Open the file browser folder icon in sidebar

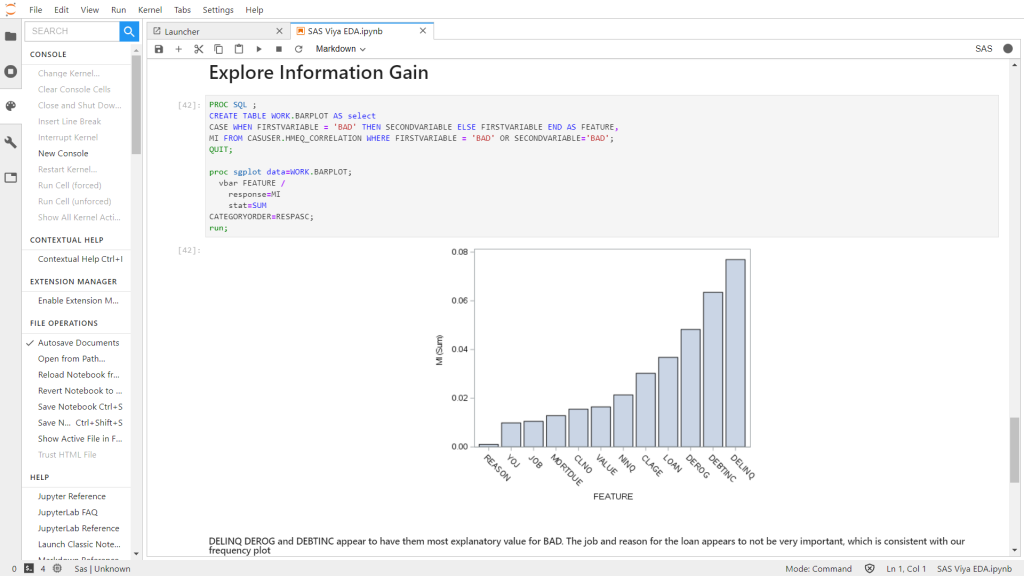[x=11, y=36]
